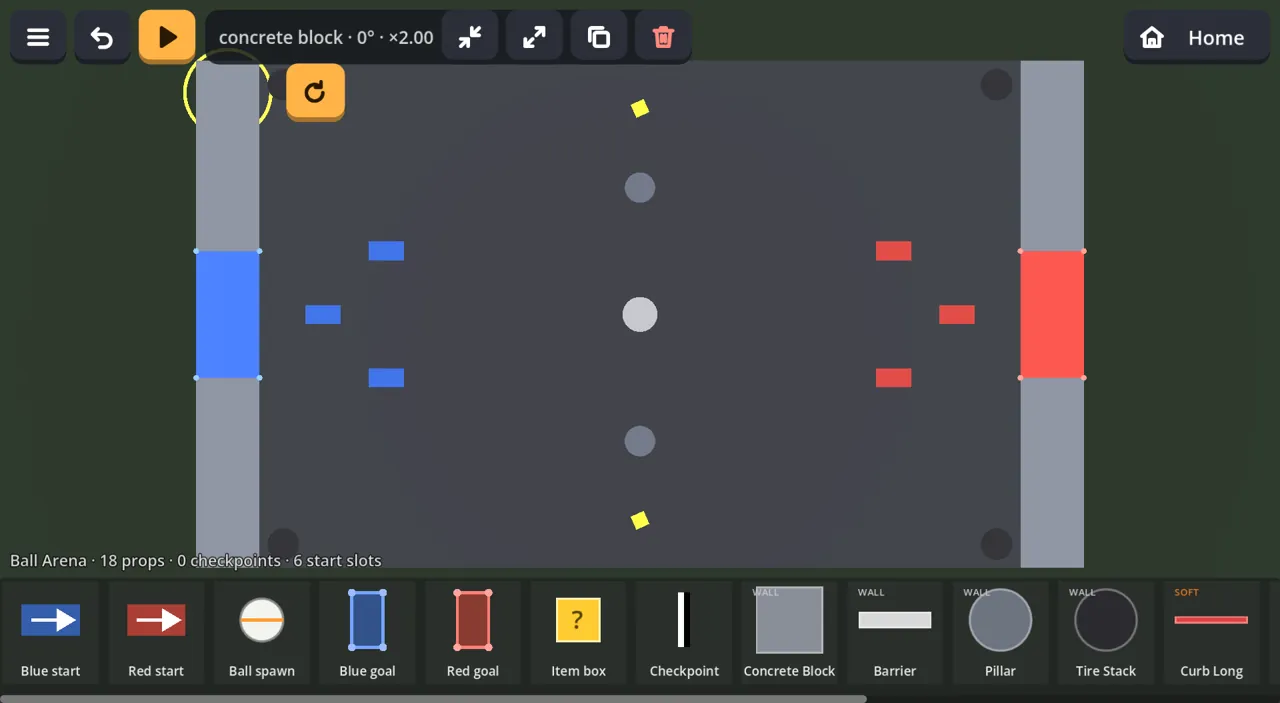Select the top blue start slot
This screenshot has height=703, width=1280.
pyautogui.click(x=386, y=251)
